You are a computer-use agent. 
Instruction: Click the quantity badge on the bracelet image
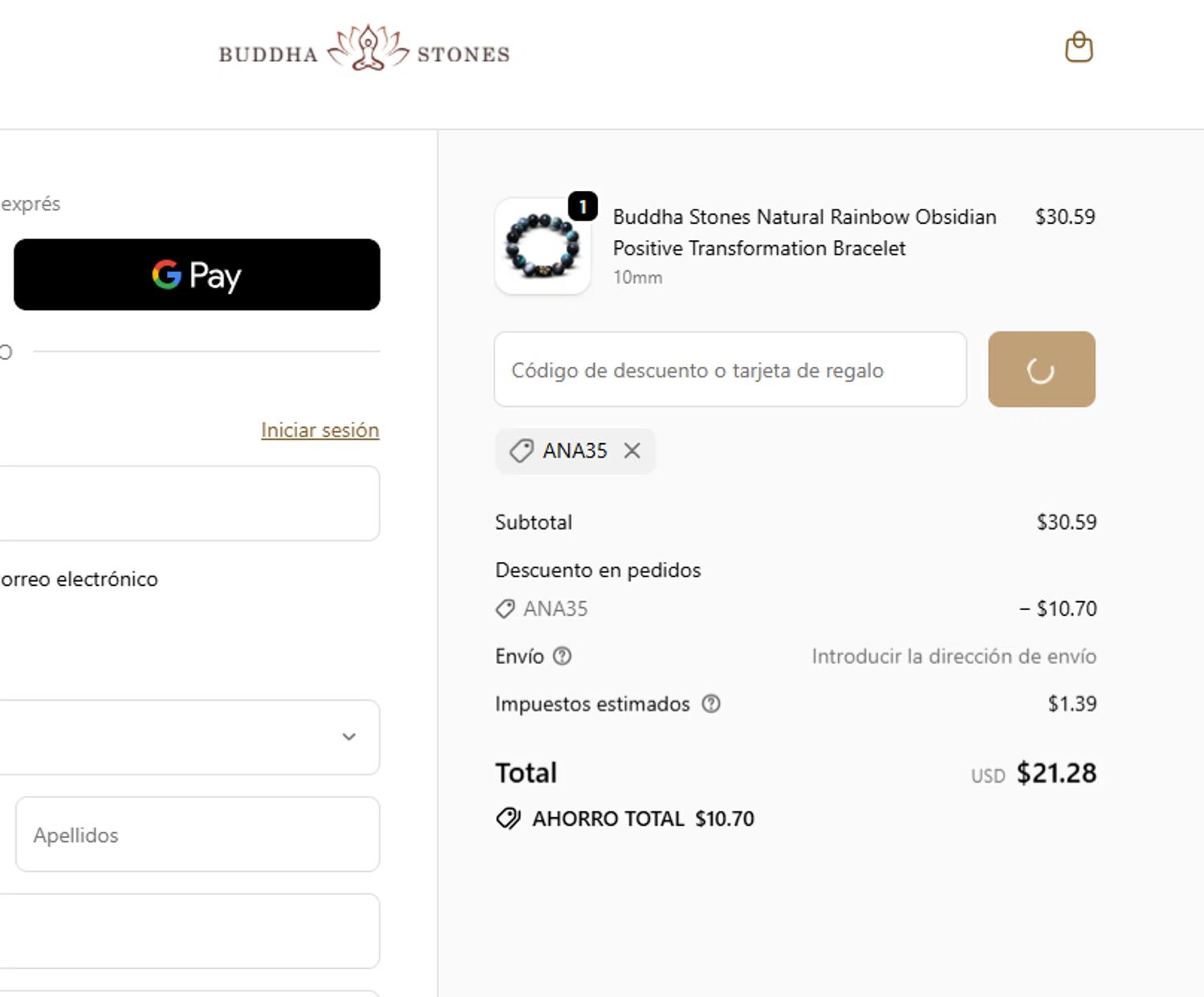(583, 207)
